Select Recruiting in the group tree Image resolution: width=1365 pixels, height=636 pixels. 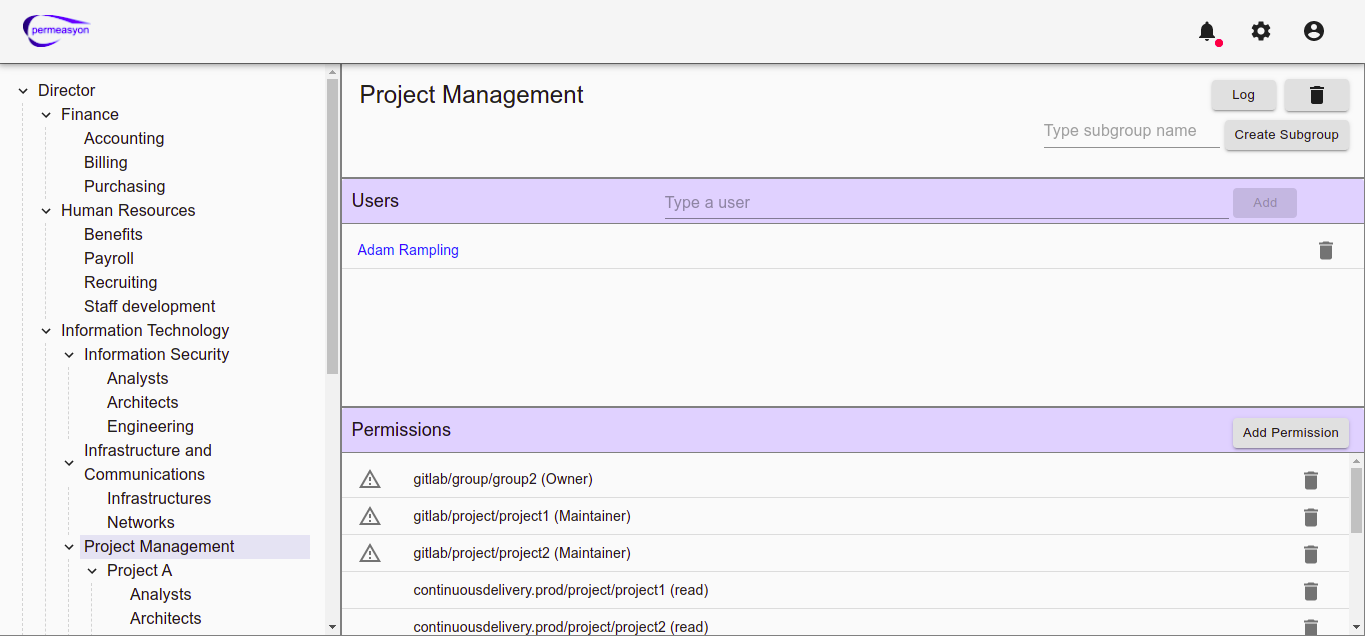(120, 282)
